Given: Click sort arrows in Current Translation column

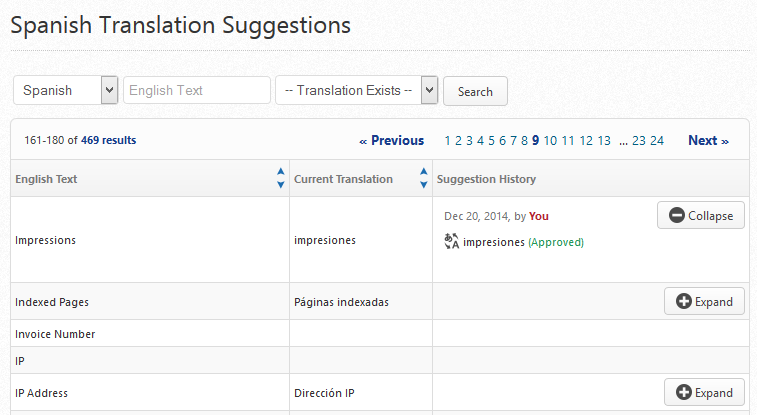Looking at the screenshot, I should [424, 179].
